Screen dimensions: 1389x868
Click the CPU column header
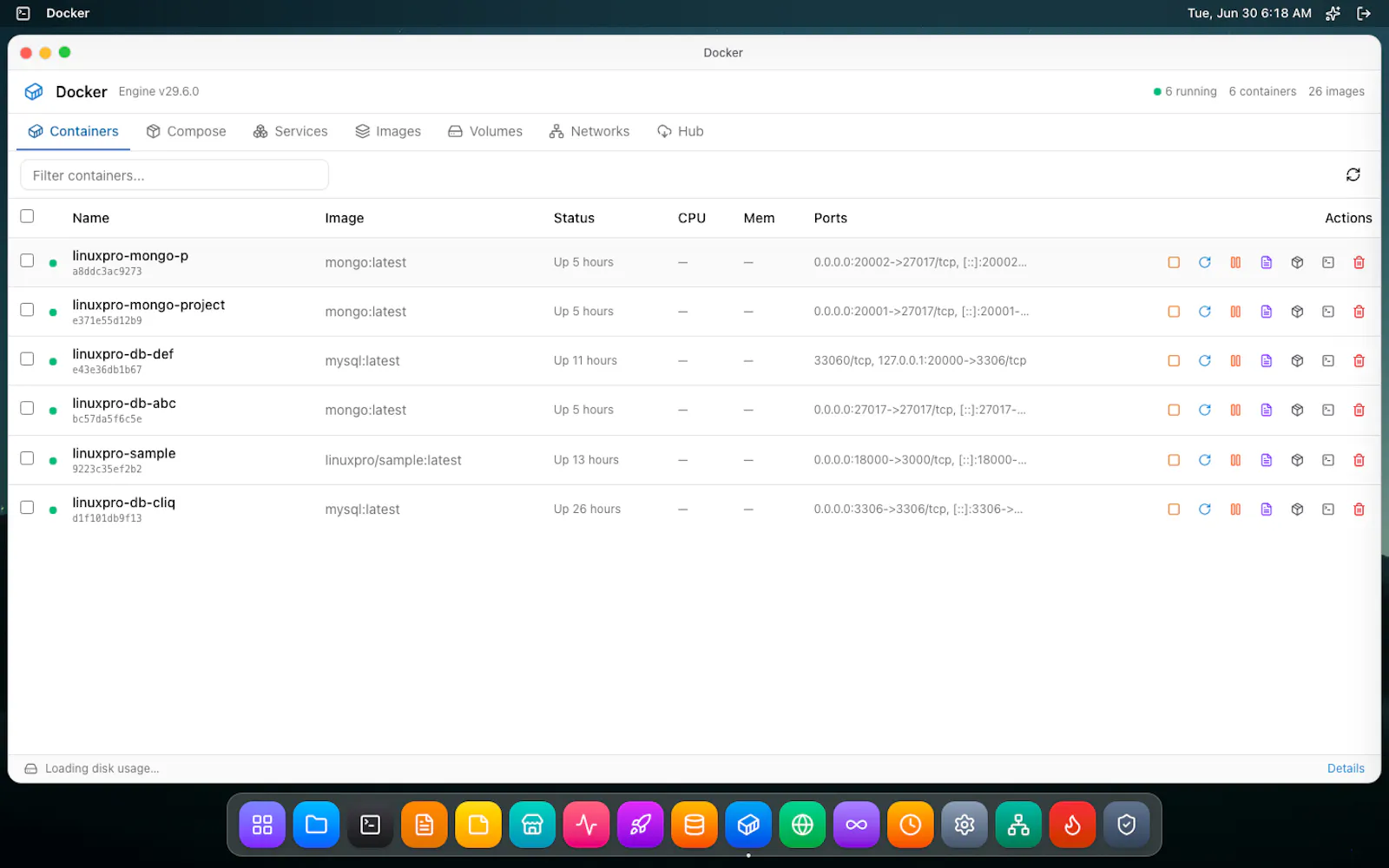click(692, 218)
